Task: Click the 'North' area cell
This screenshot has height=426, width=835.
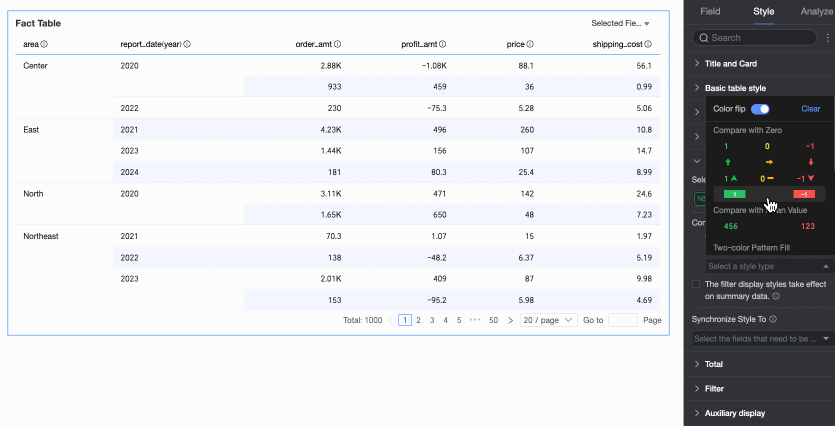Action: coord(33,194)
